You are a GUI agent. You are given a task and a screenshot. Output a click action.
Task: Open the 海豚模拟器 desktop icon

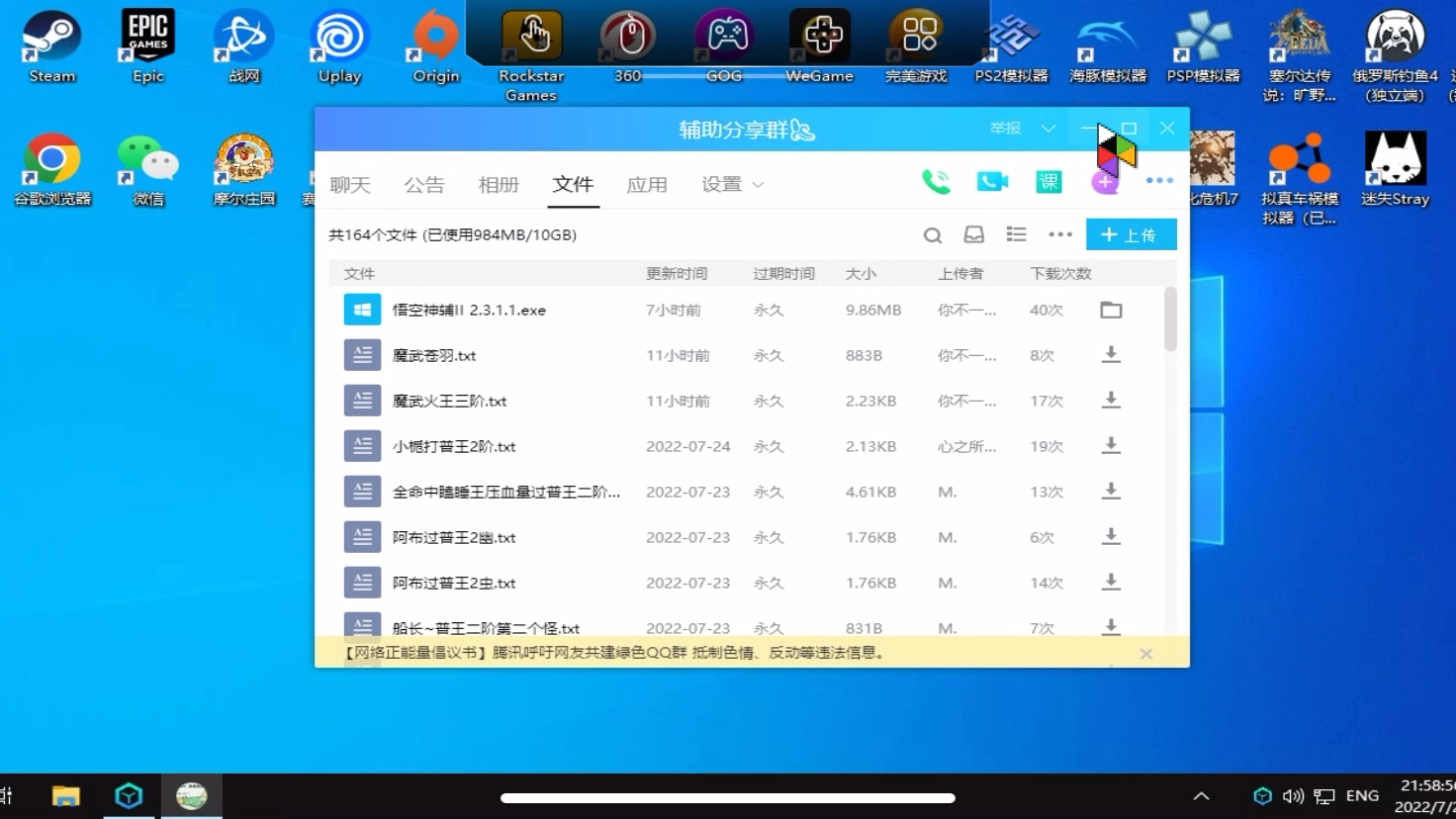click(x=1108, y=45)
